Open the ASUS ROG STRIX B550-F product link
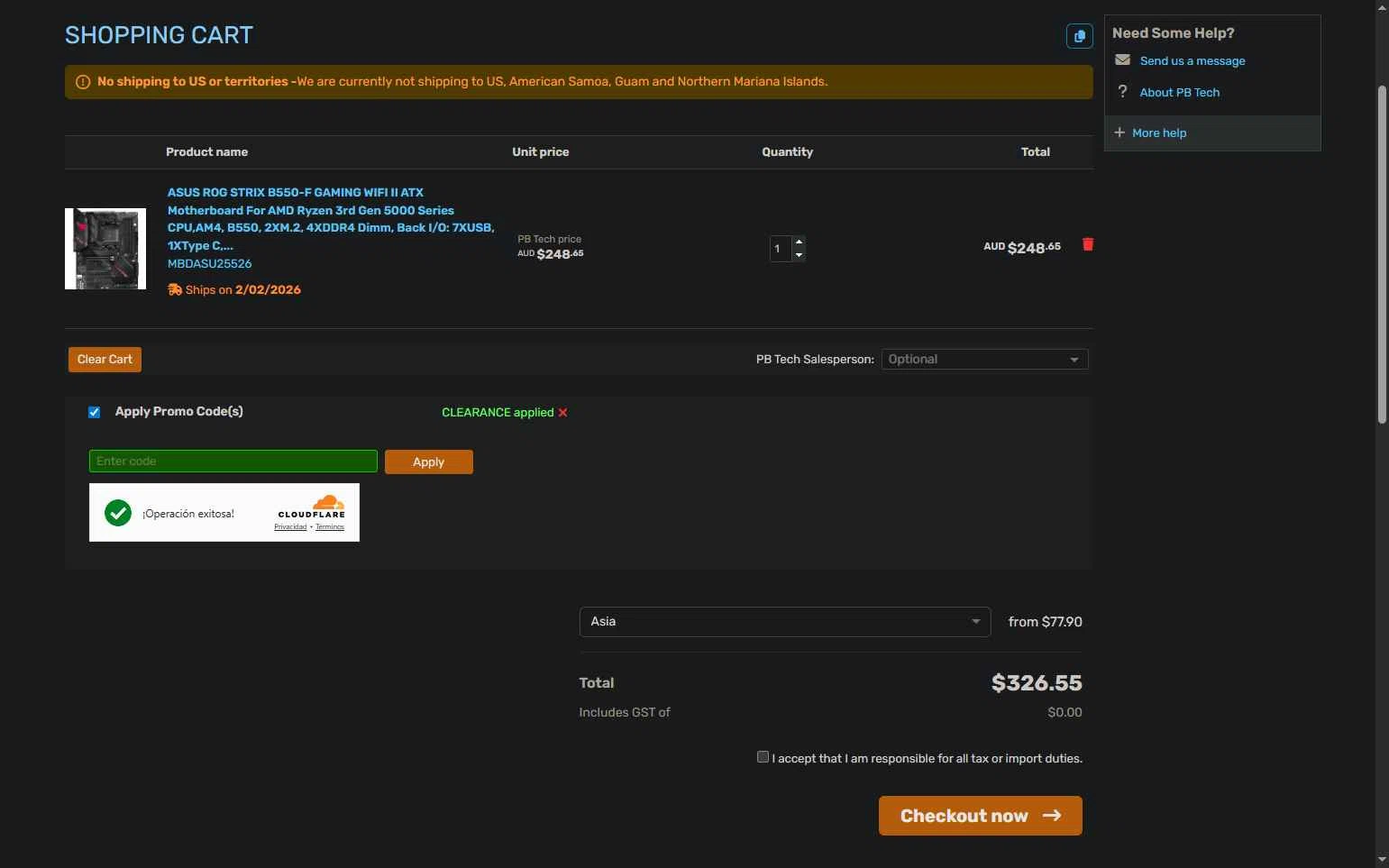The width and height of the screenshot is (1389, 868). (x=331, y=219)
